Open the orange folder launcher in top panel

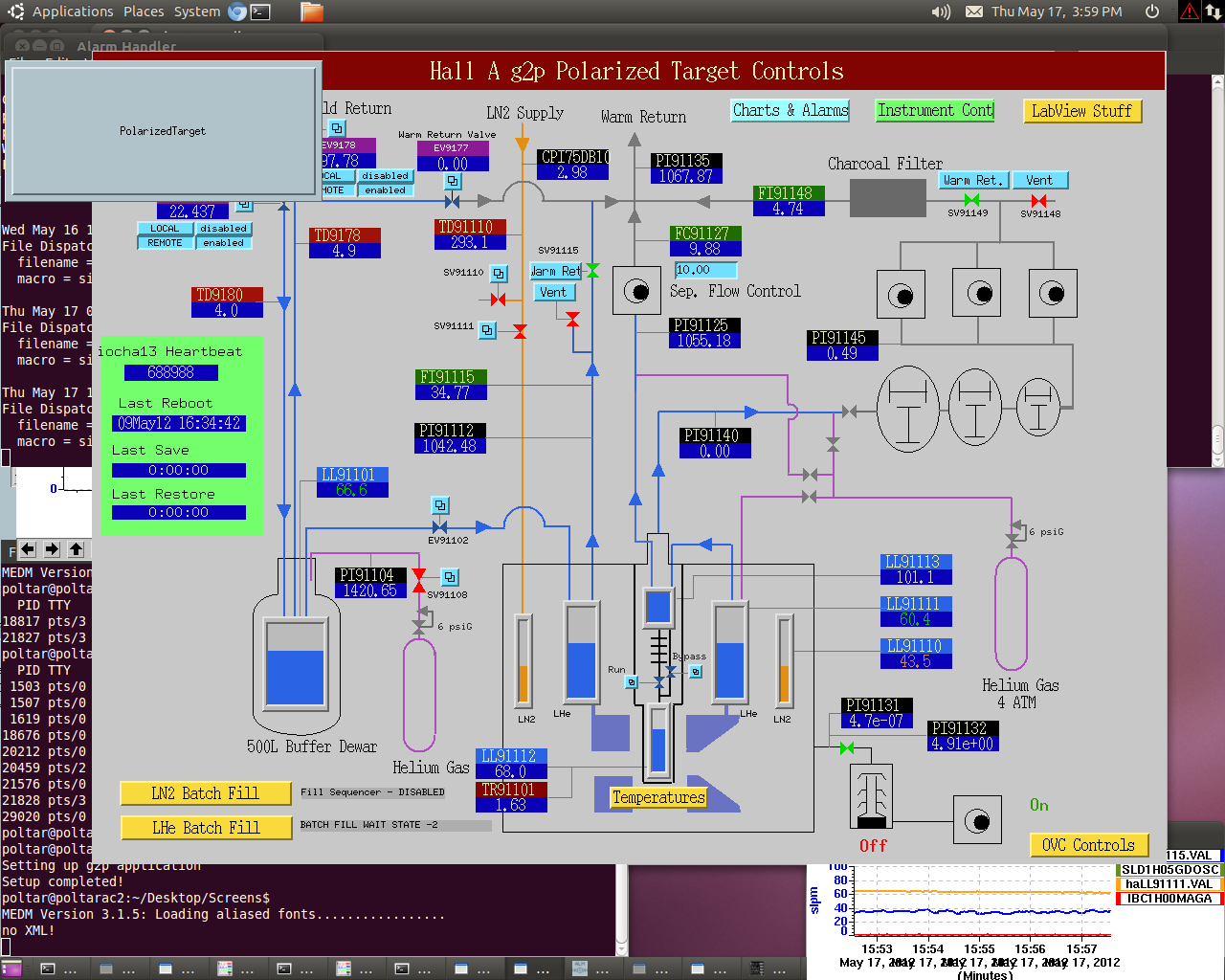pyautogui.click(x=312, y=11)
